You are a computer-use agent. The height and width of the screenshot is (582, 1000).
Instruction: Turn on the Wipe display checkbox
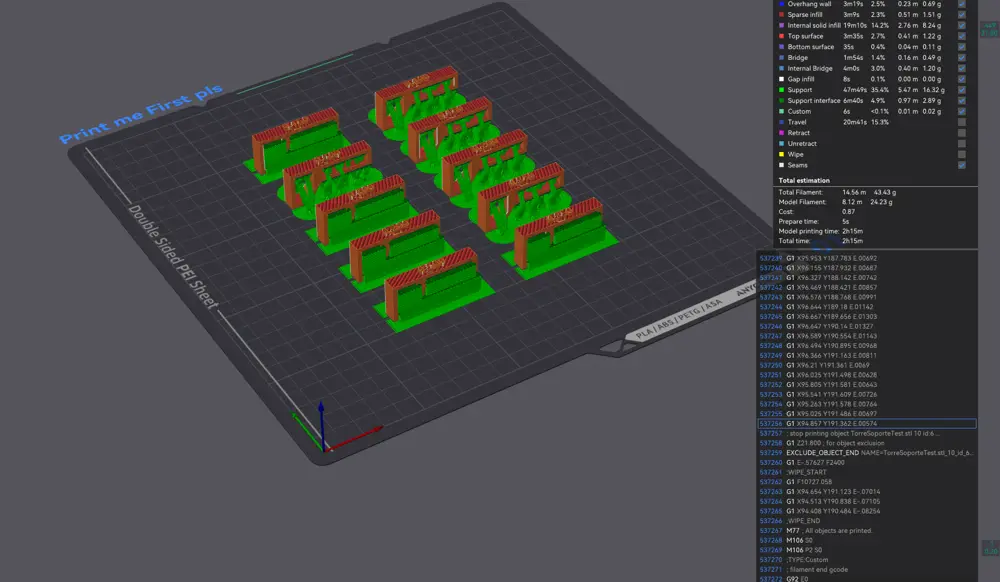(x=961, y=154)
